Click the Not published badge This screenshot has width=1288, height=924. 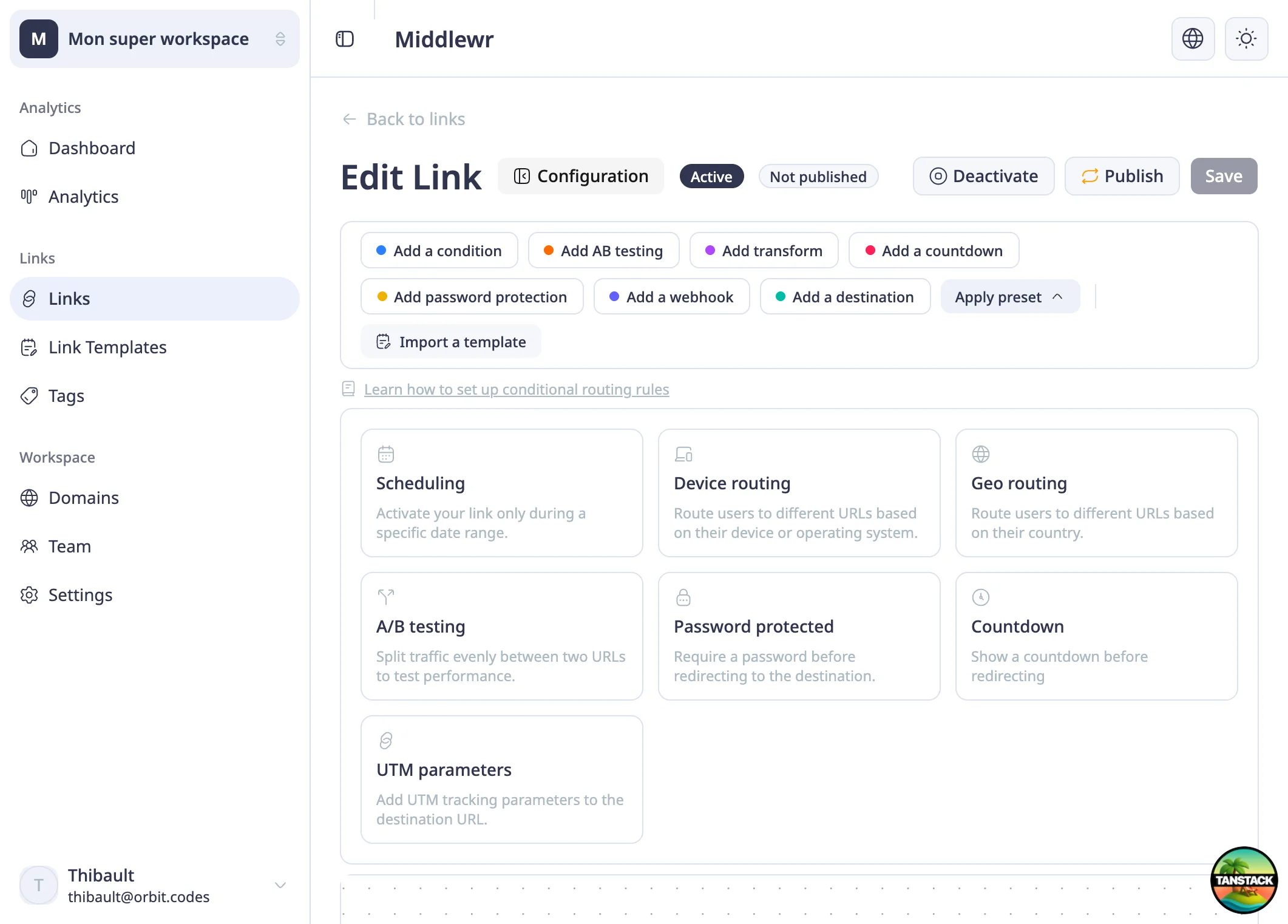tap(818, 176)
